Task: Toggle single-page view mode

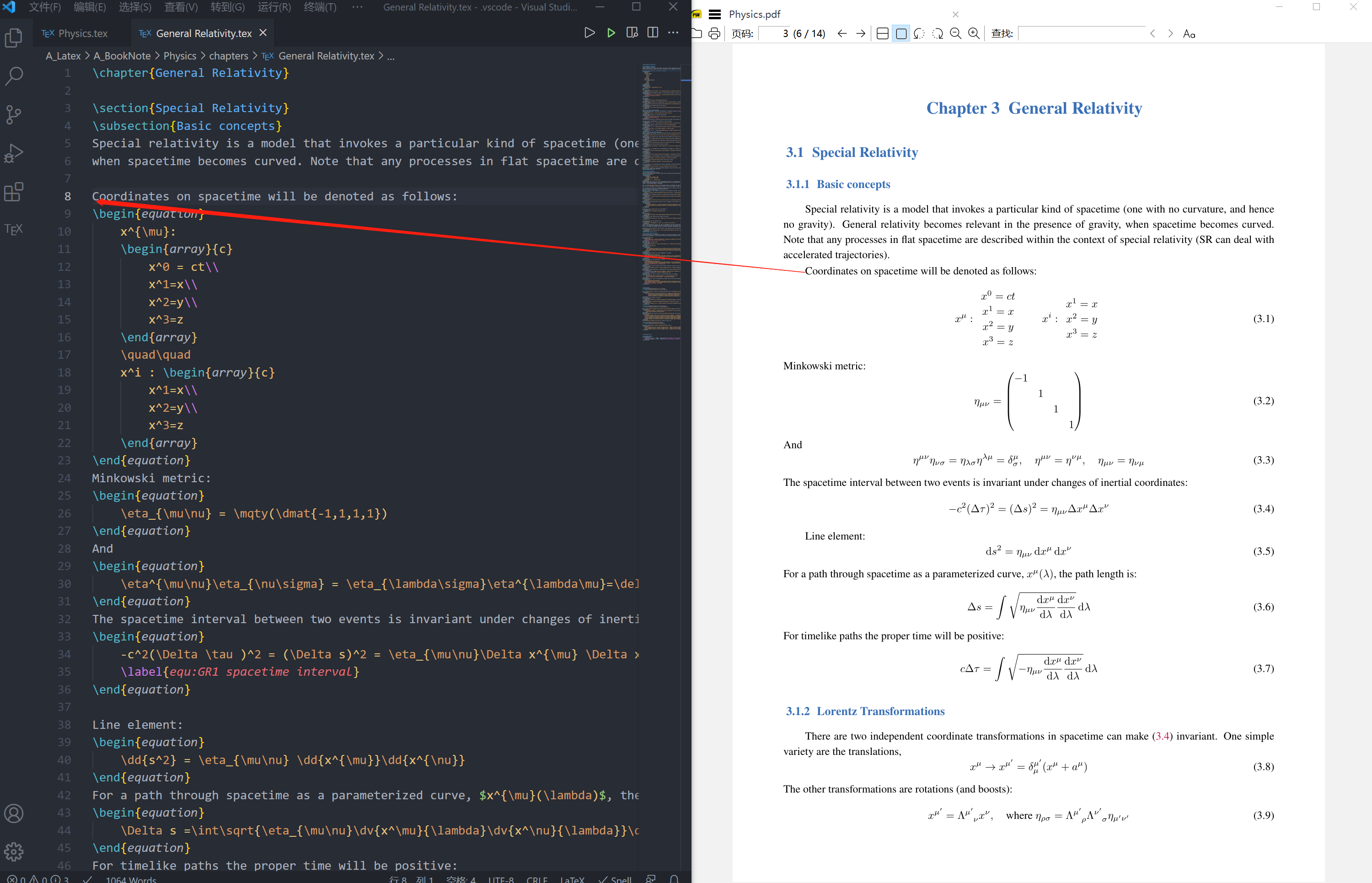Action: (x=901, y=33)
